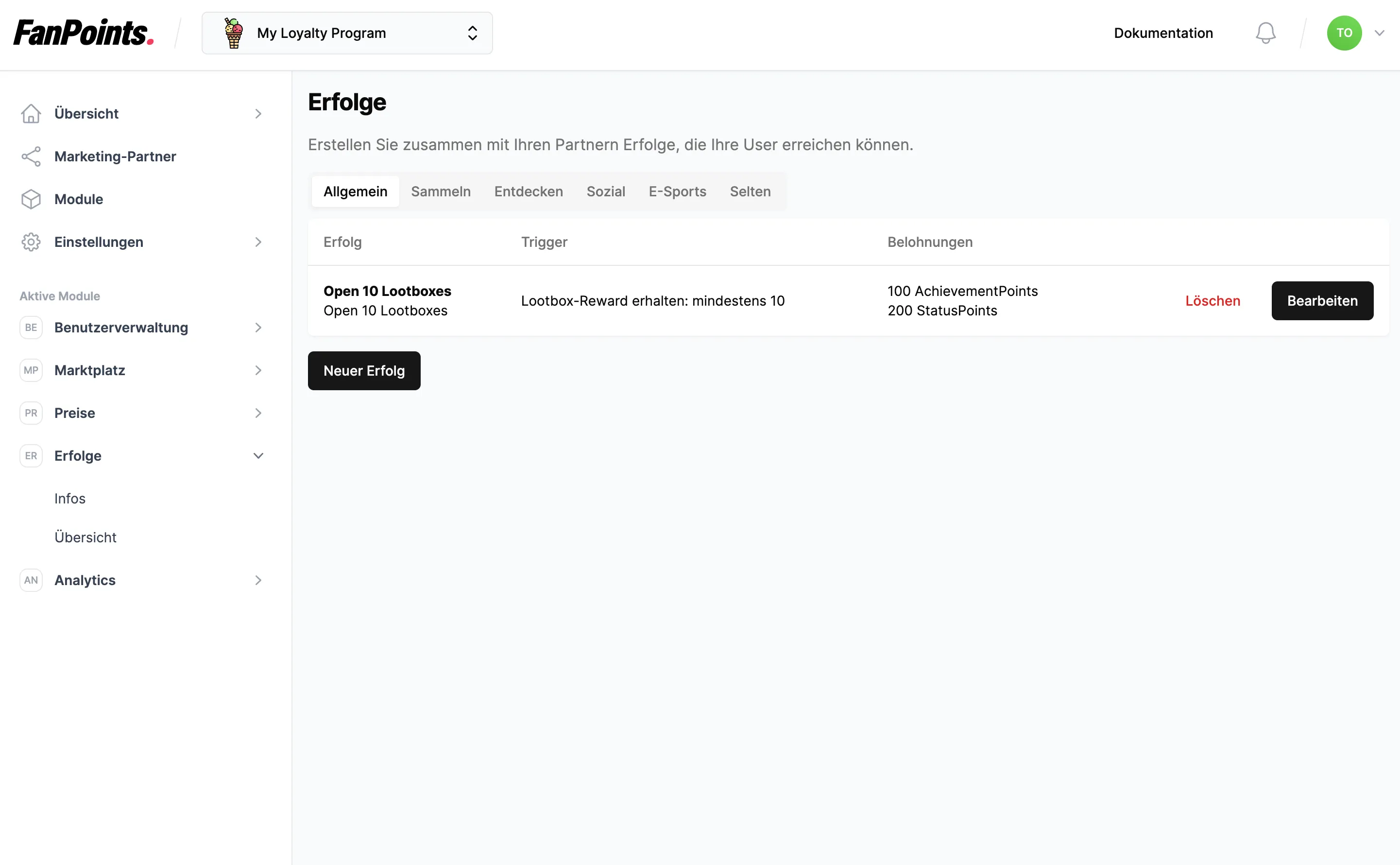The image size is (1400, 865).
Task: Navigate to Erfolge Infos section
Action: pos(70,498)
